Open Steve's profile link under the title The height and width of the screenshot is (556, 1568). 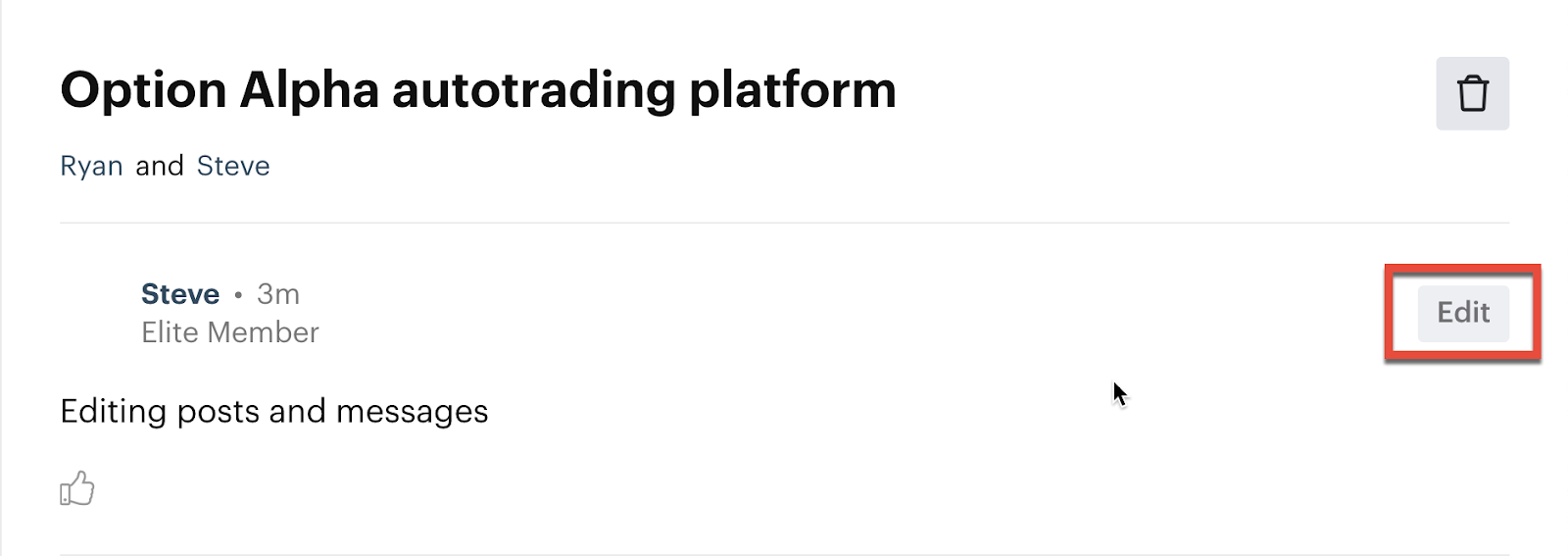coord(233,166)
